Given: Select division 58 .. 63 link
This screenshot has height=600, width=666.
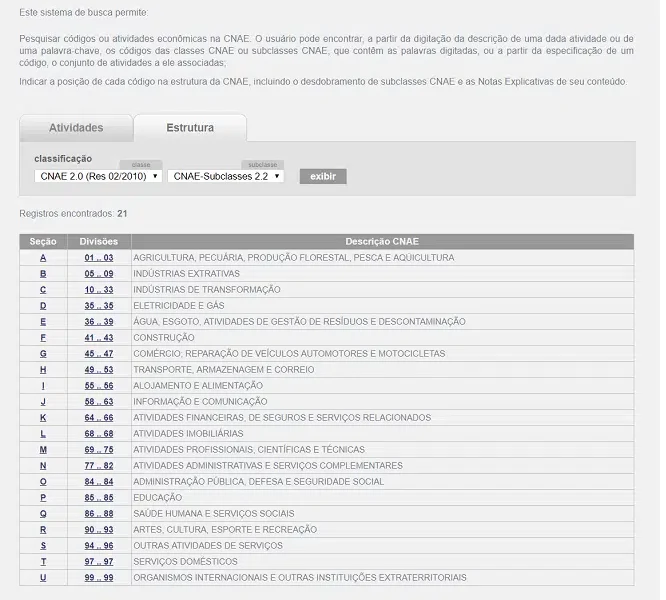Looking at the screenshot, I should click(99, 402).
